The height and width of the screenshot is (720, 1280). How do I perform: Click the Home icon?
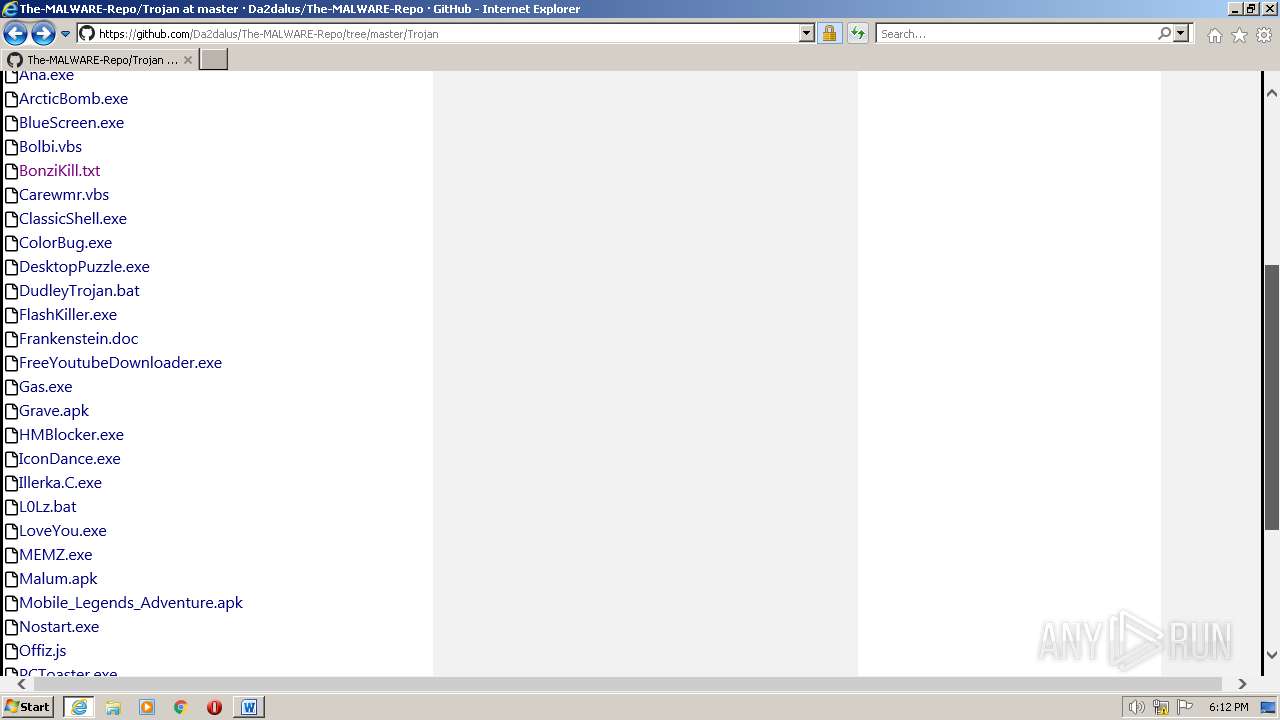click(x=1214, y=35)
